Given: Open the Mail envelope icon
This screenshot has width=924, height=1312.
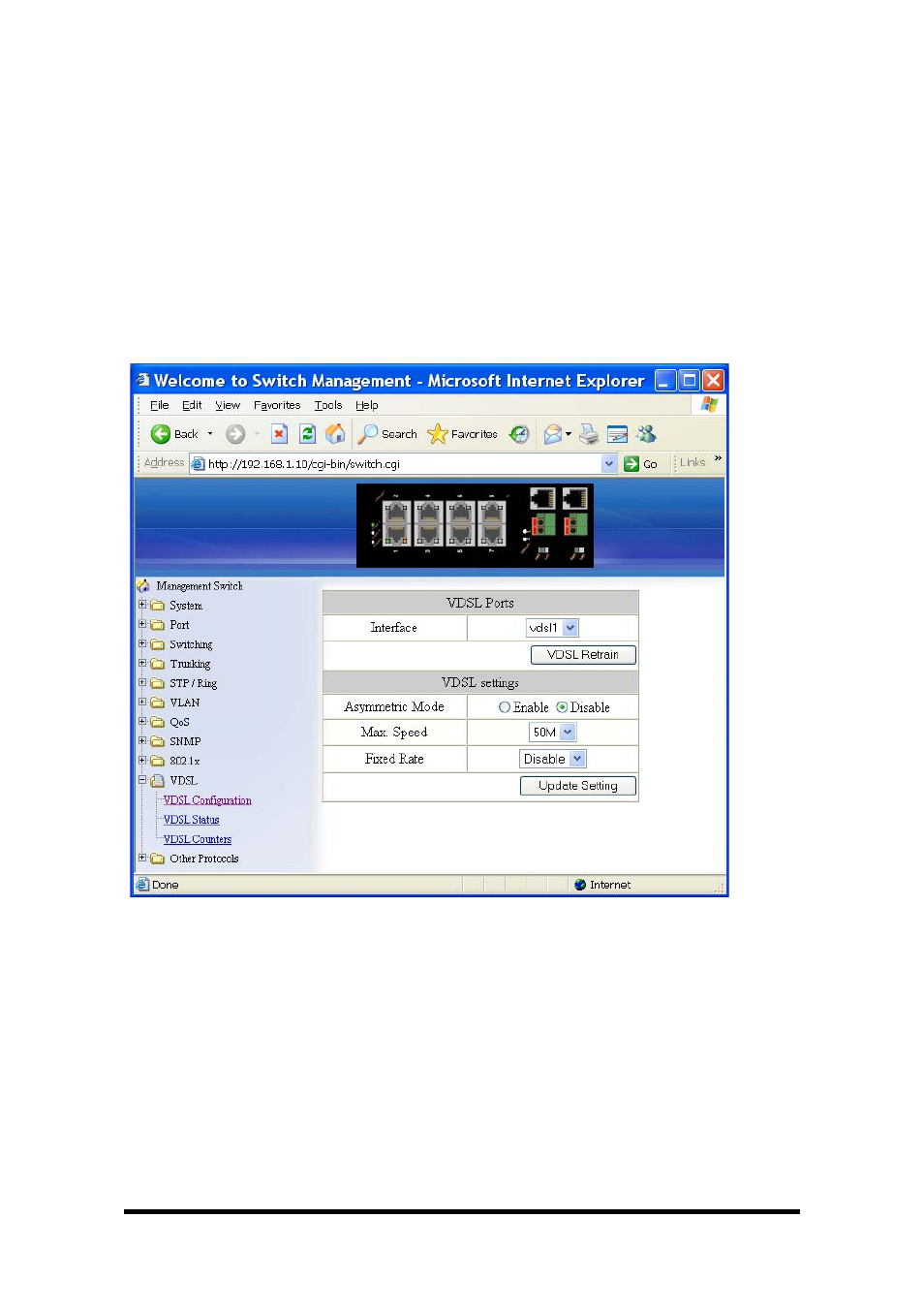Looking at the screenshot, I should click(552, 434).
